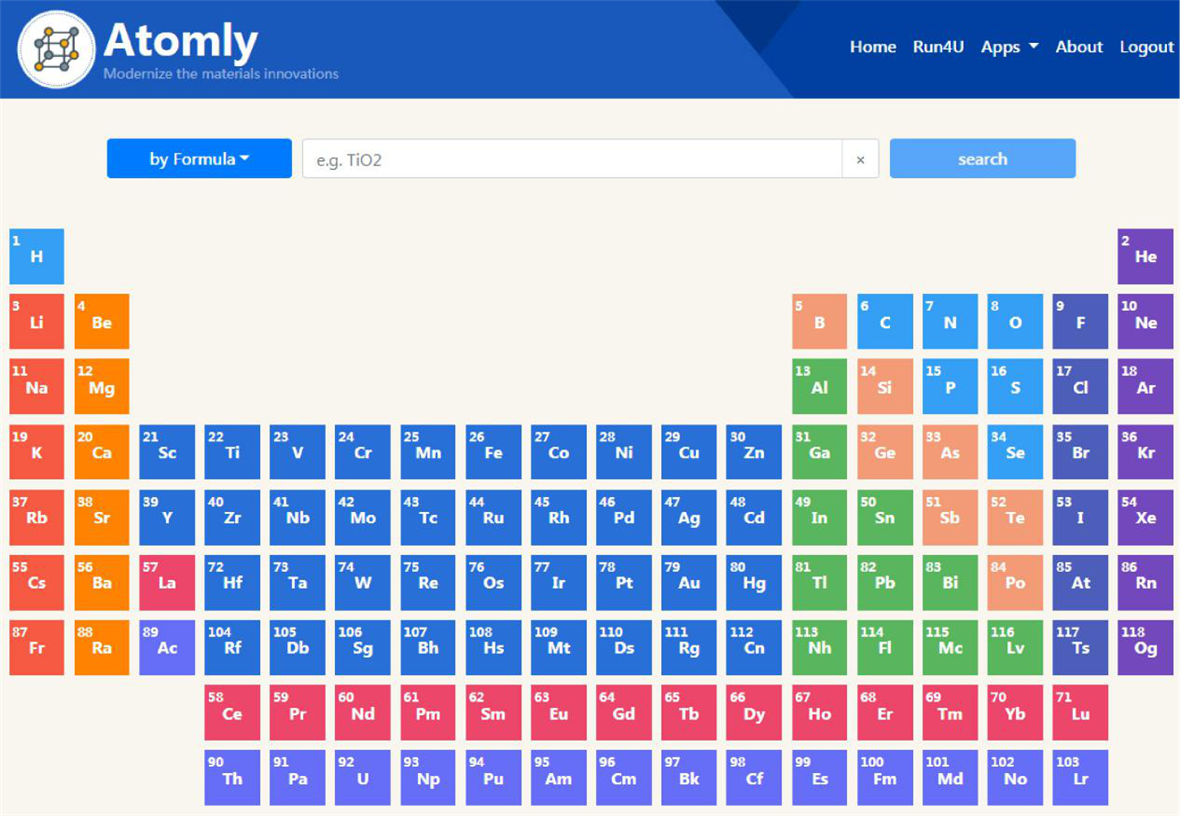Toggle the Silicon (Si) element selection
The height and width of the screenshot is (816, 1180).
pyautogui.click(x=884, y=387)
